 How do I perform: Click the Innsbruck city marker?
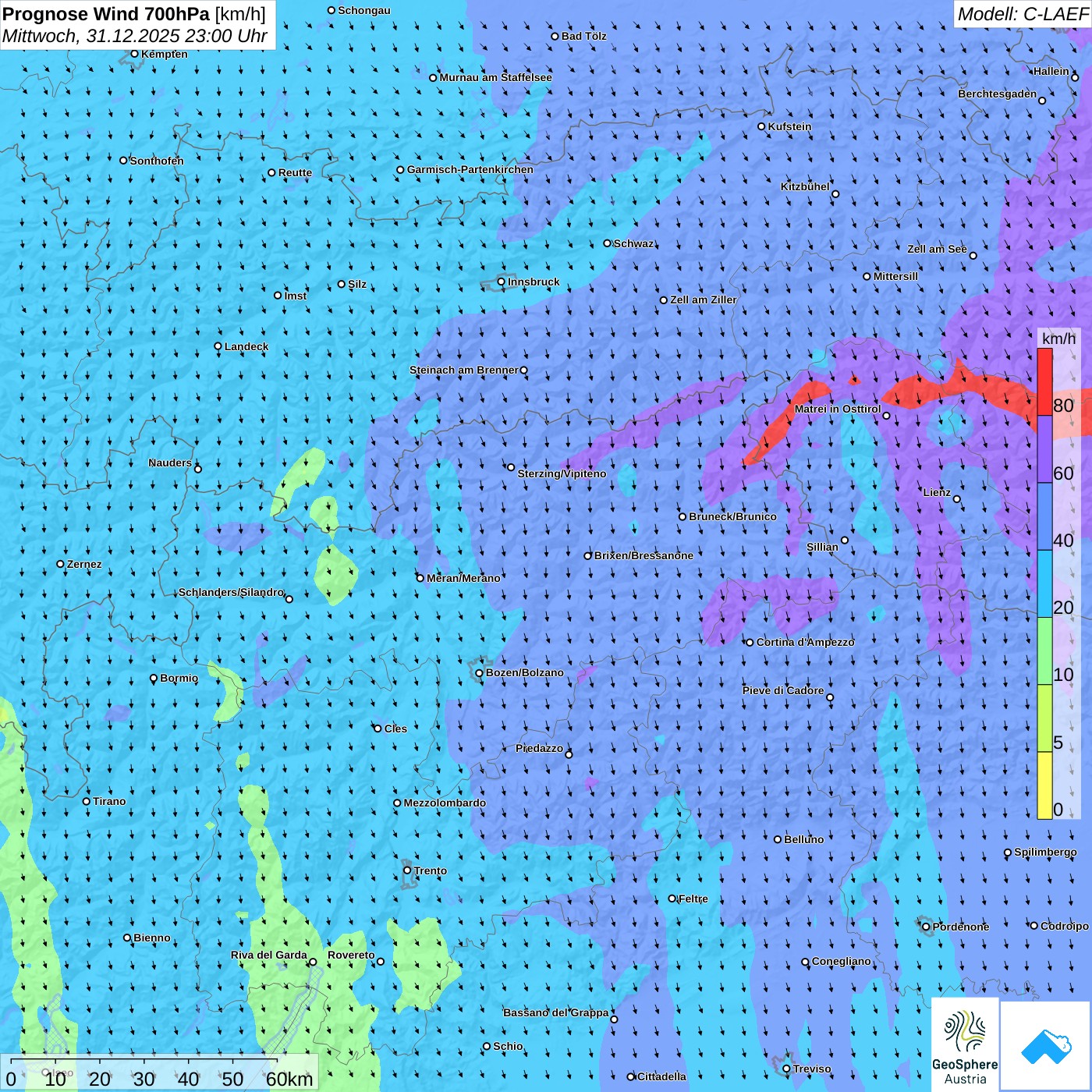(502, 282)
